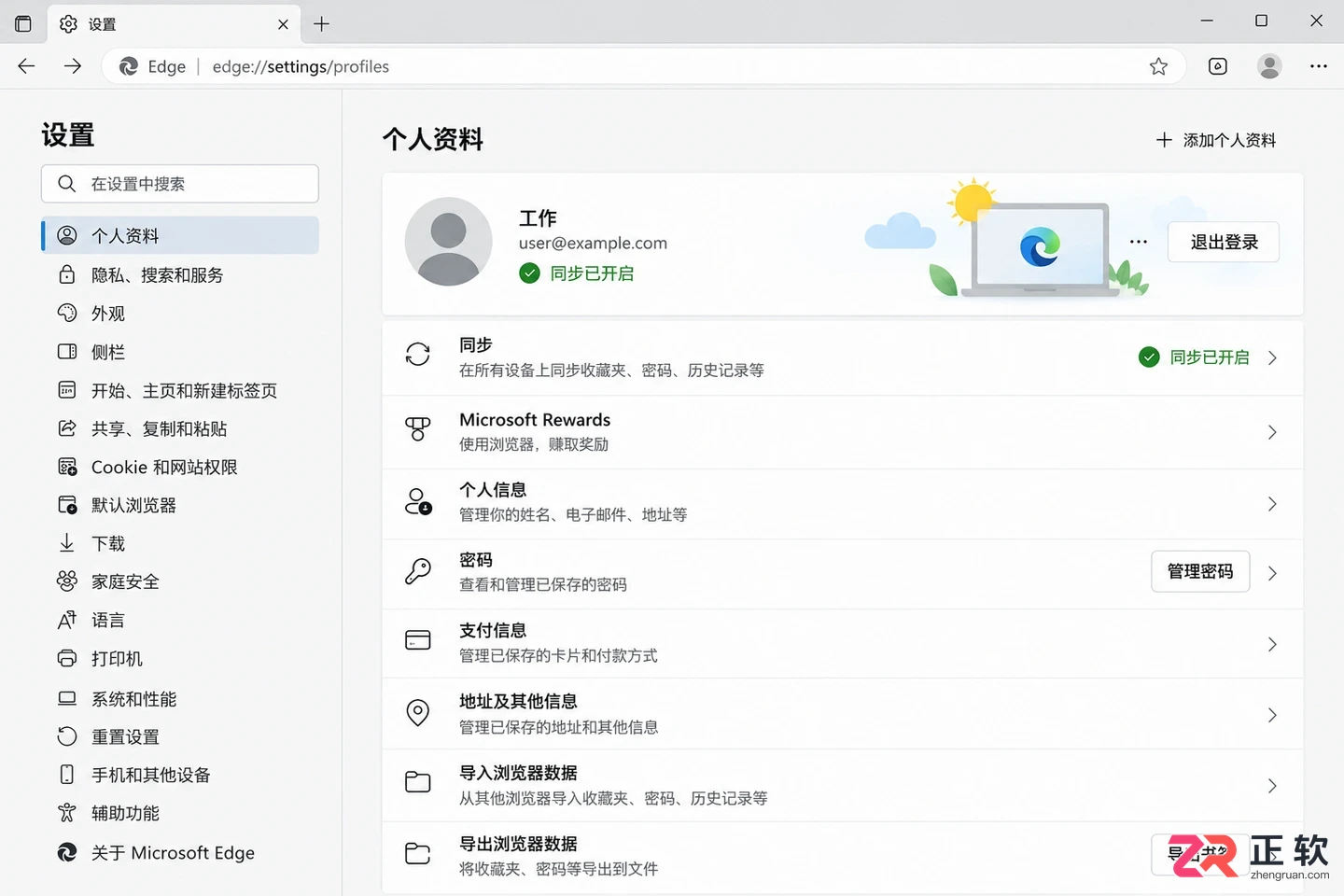Expand the 导入浏览器数据 row chevron
This screenshot has height=896, width=1344.
point(1272,786)
